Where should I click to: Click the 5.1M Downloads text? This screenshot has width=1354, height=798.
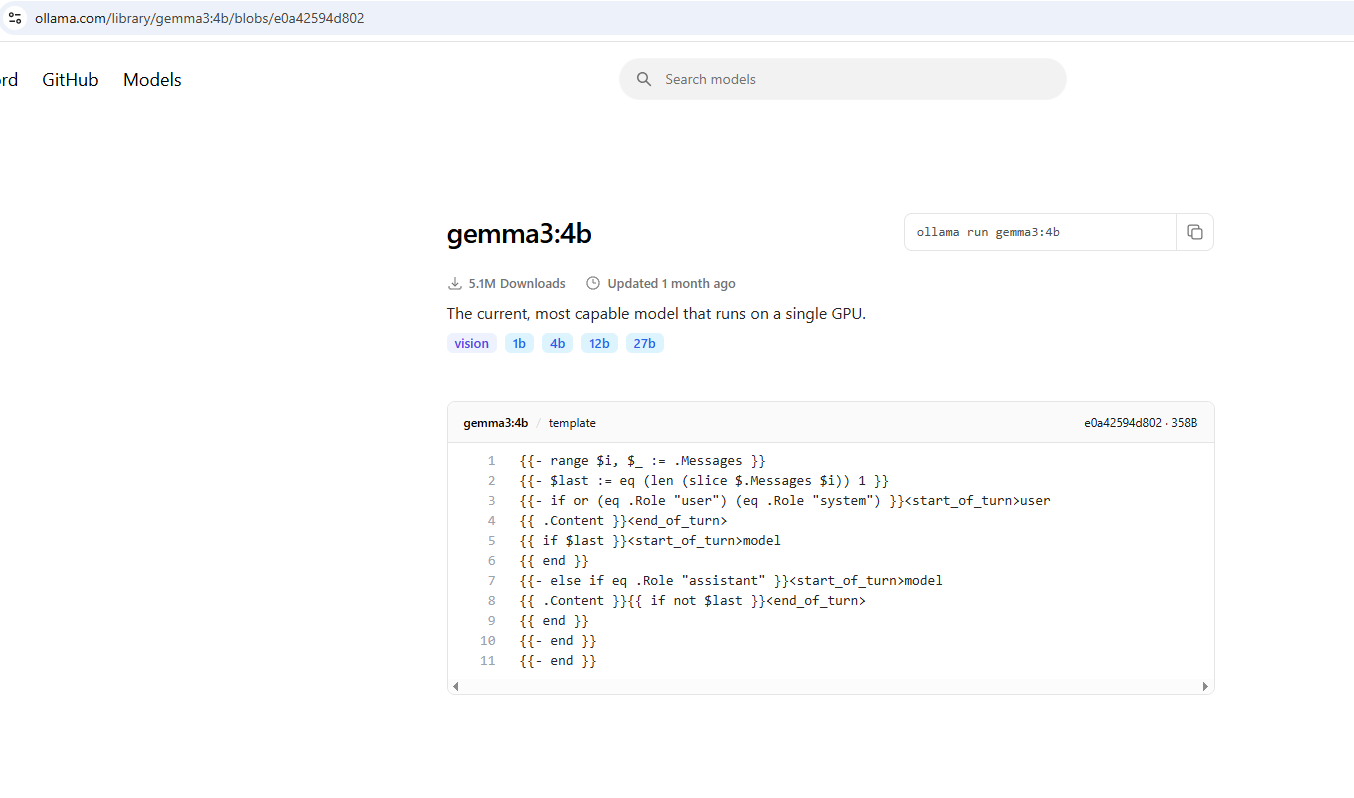517,284
